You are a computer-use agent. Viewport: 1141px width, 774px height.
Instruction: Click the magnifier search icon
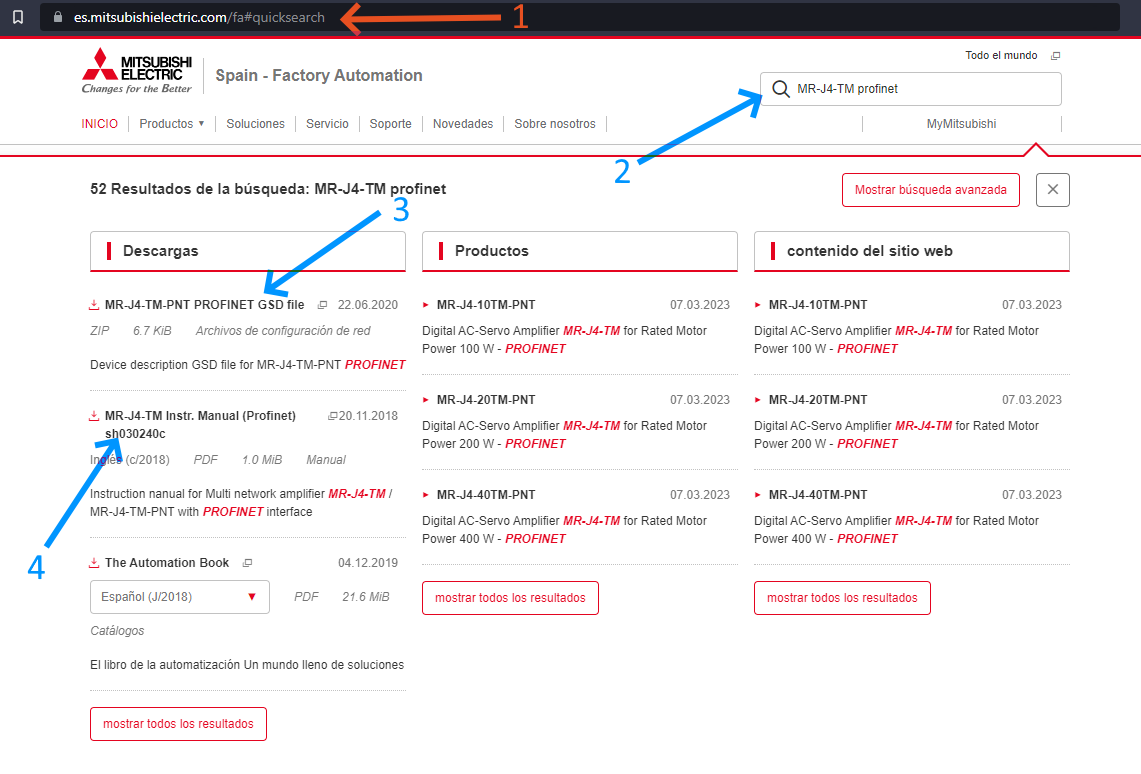coord(781,89)
